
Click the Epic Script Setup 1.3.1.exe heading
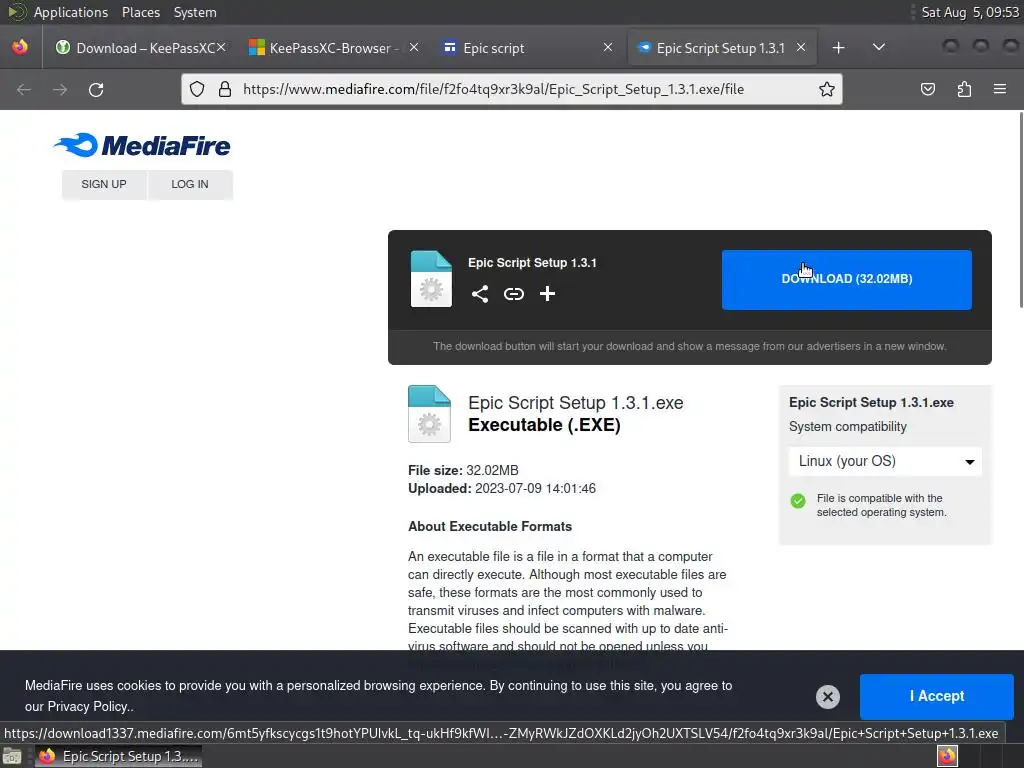pyautogui.click(x=575, y=403)
